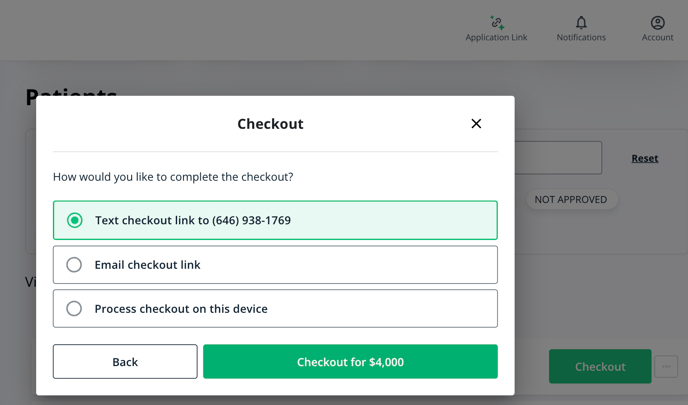688x405 pixels.
Task: Click the Reset link
Action: [645, 158]
